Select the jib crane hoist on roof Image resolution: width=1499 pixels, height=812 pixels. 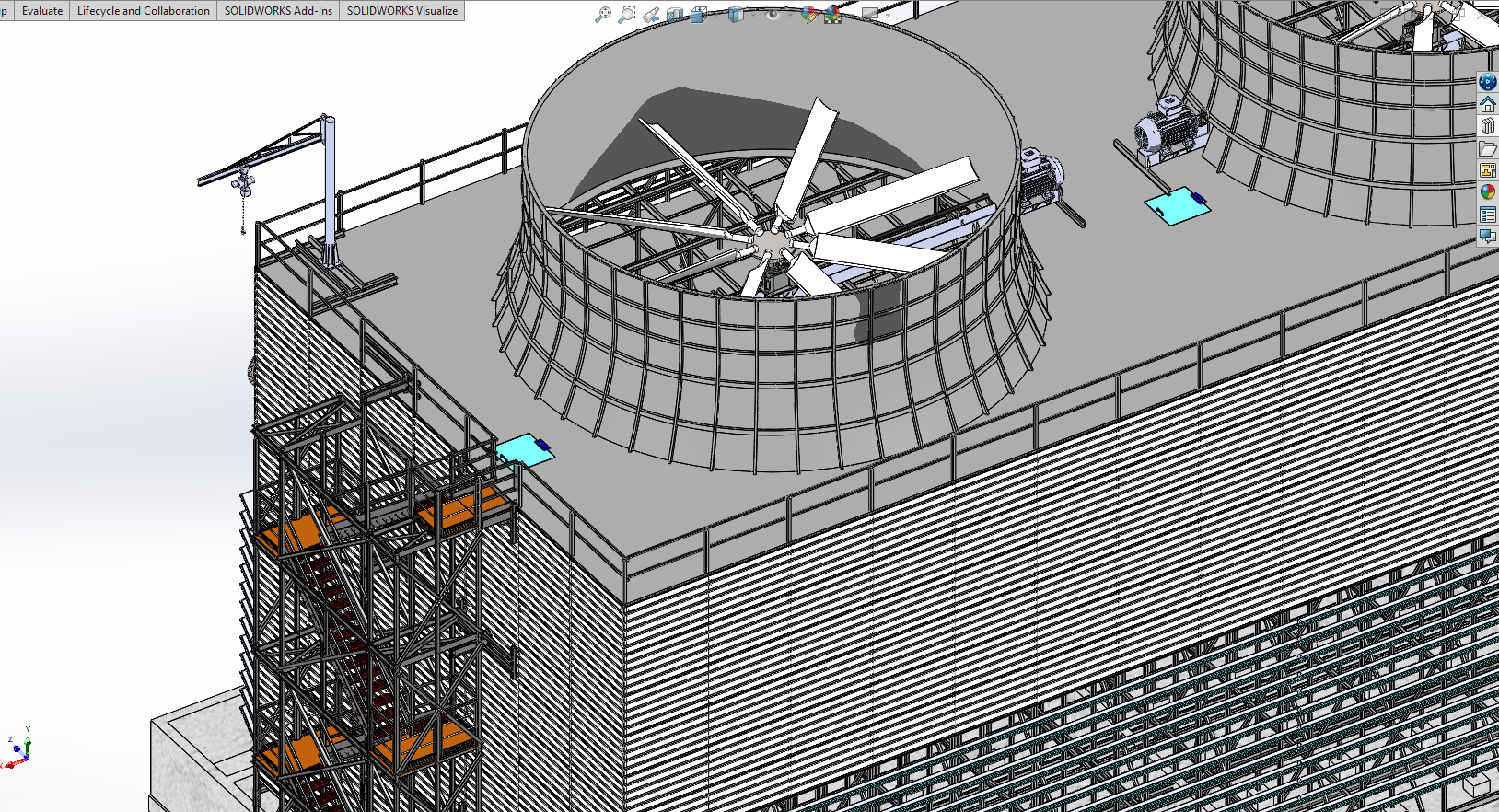pyautogui.click(x=242, y=182)
